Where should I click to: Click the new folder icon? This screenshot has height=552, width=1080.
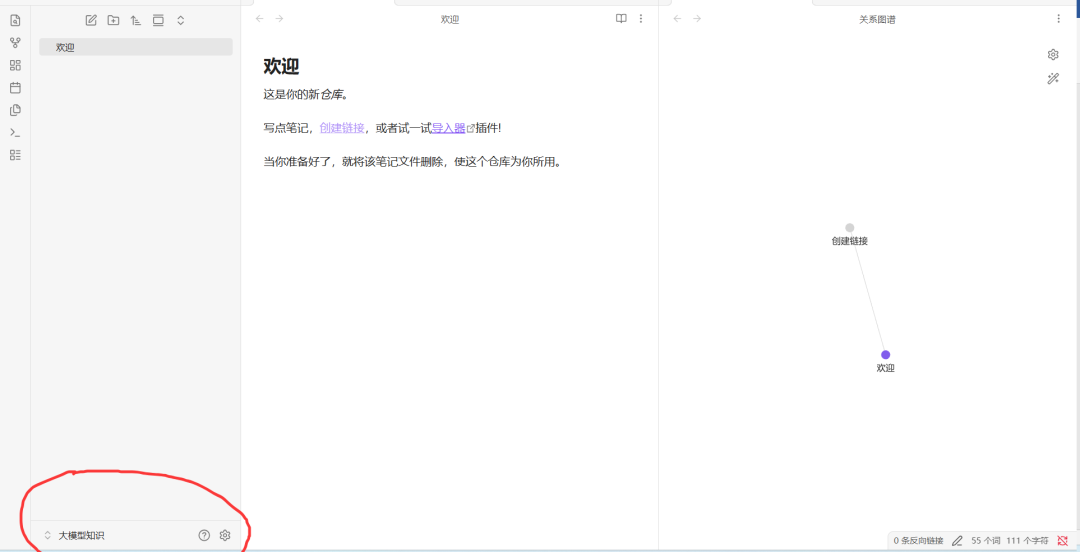click(x=114, y=20)
